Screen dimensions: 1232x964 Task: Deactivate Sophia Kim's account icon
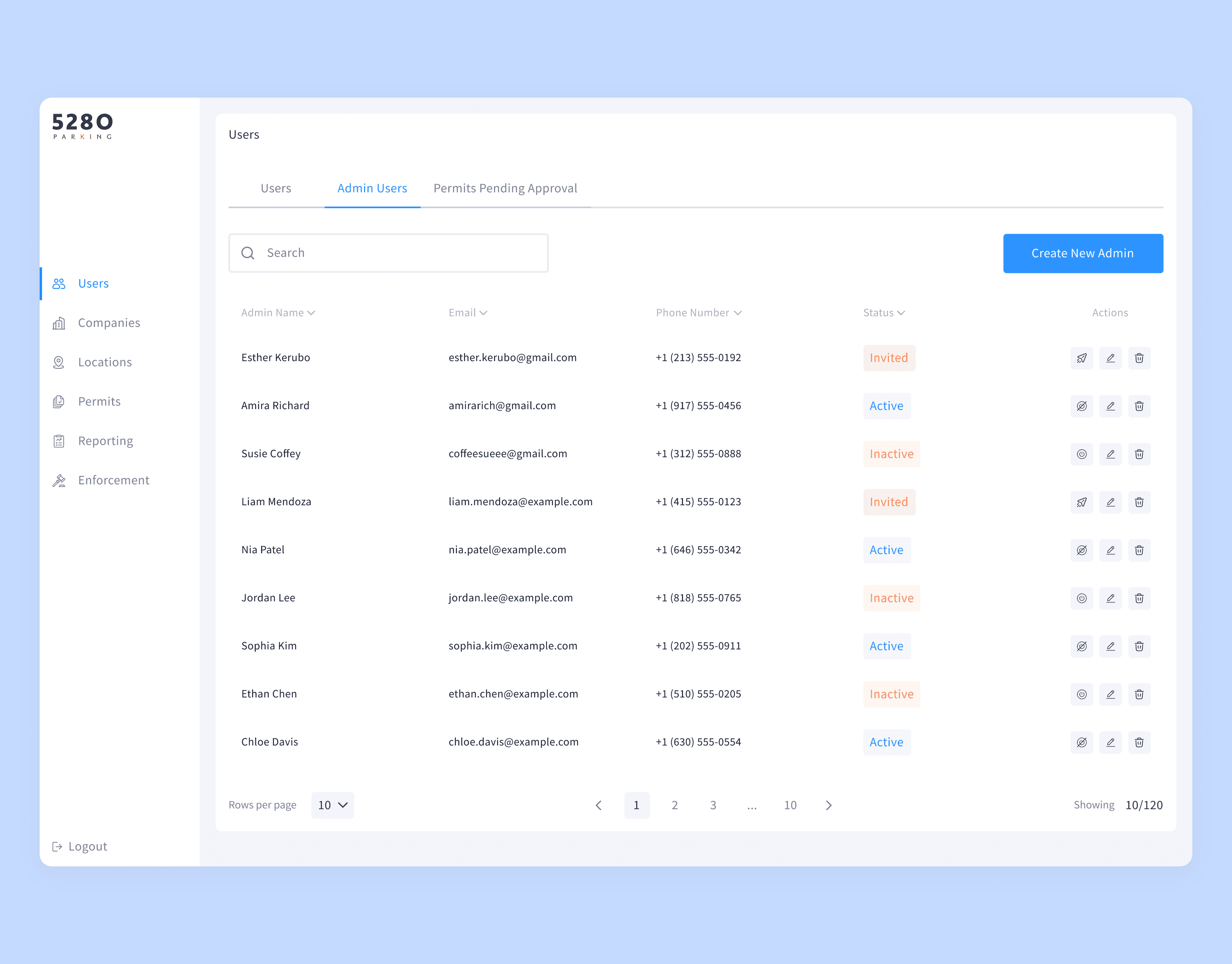1081,646
